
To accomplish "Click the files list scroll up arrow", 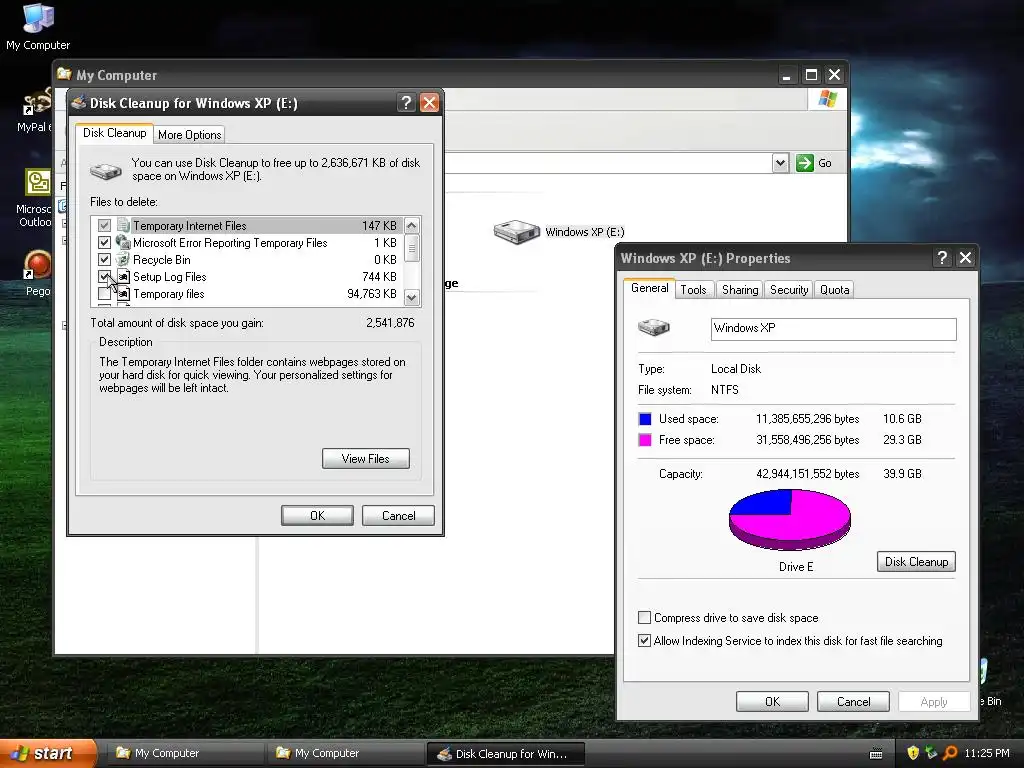I will click(x=411, y=226).
